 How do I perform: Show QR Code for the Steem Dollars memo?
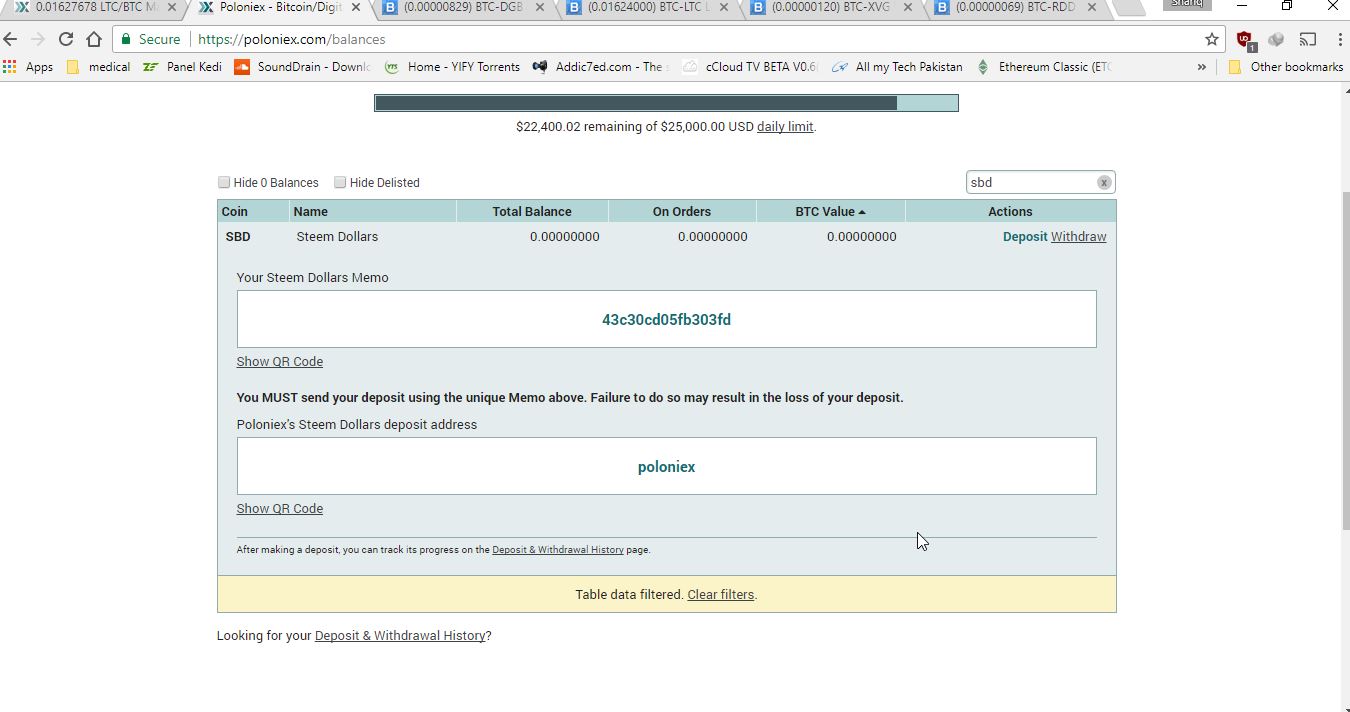(x=280, y=362)
